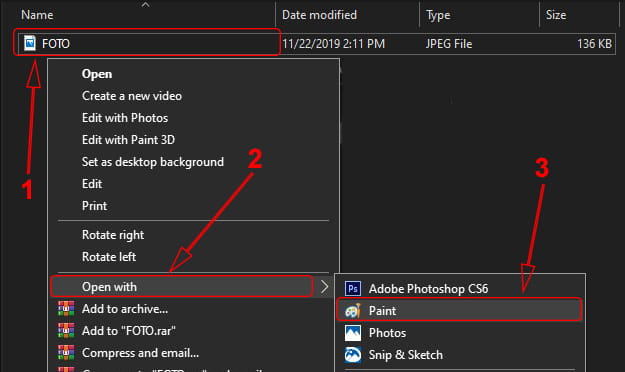Choose Add to "FOTO.rar"
The image size is (625, 372).
click(129, 331)
